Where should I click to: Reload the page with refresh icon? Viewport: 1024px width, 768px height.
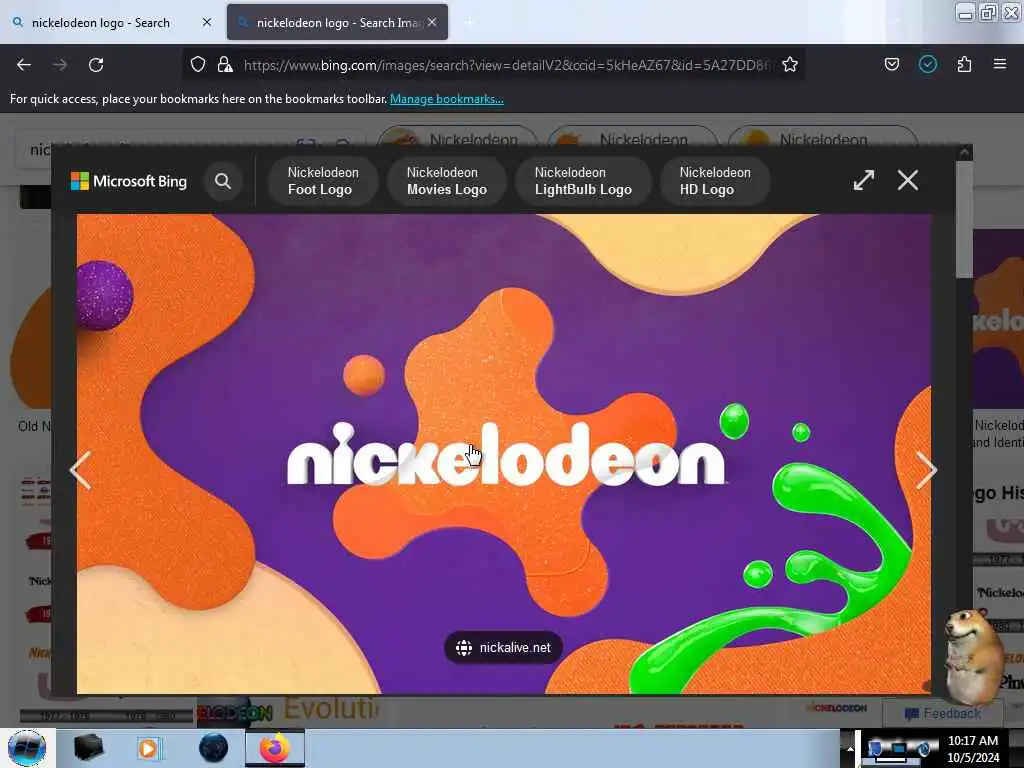[96, 65]
